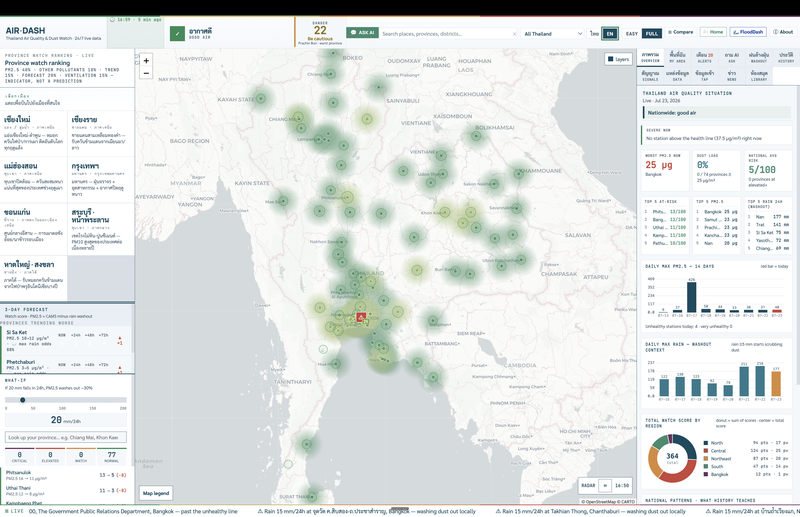The image size is (800, 517).
Task: Click the Central legend color swatch
Action: pos(706,451)
